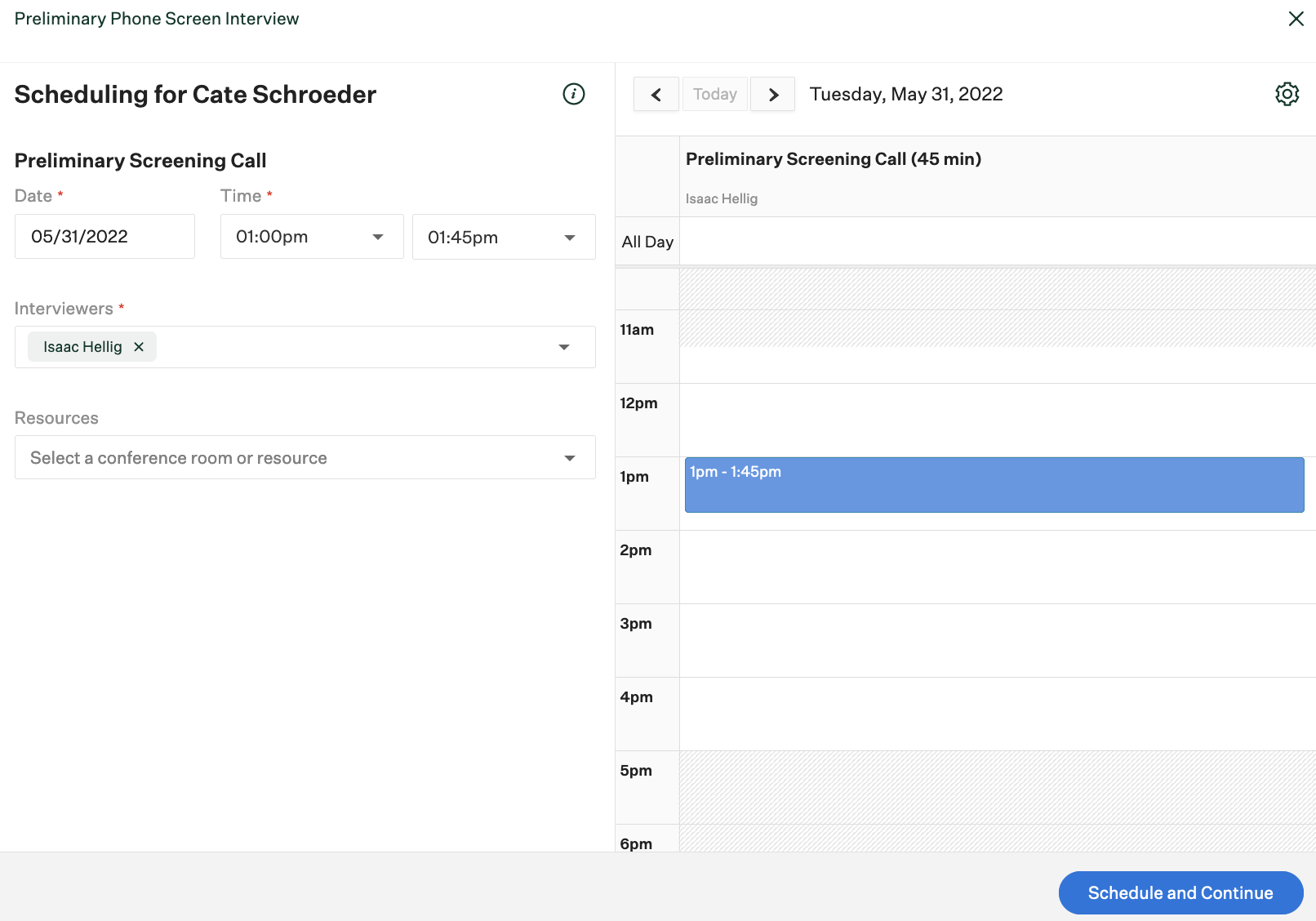Select the 1pm - 1:45pm event block
1316x921 pixels.
coord(994,485)
